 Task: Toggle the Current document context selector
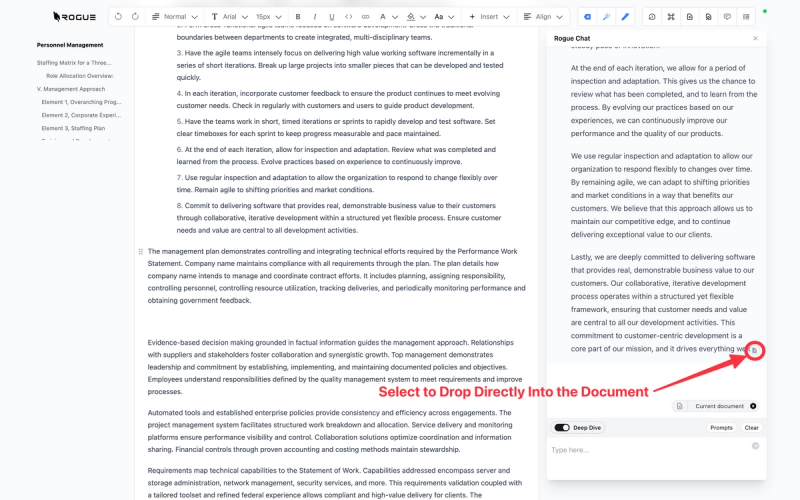click(753, 406)
